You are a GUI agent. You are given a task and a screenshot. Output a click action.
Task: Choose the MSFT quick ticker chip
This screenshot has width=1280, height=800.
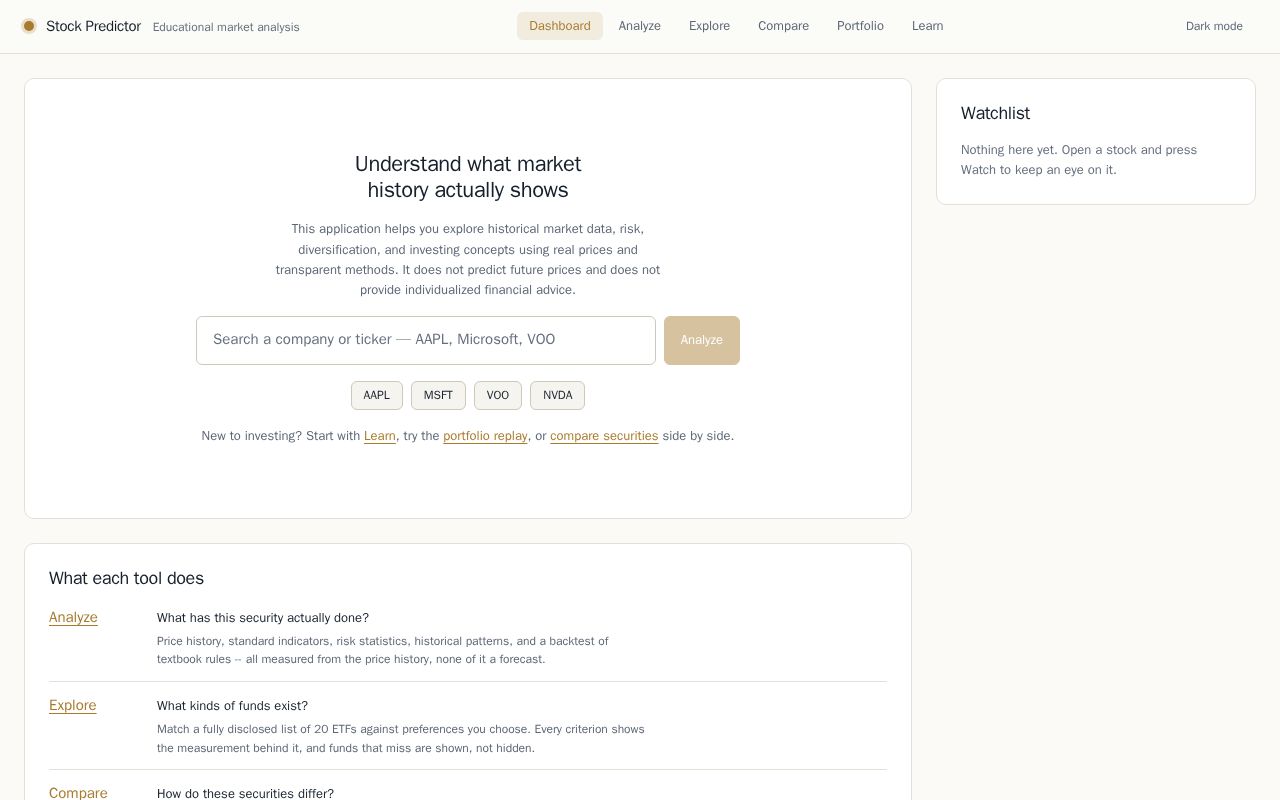click(x=438, y=395)
